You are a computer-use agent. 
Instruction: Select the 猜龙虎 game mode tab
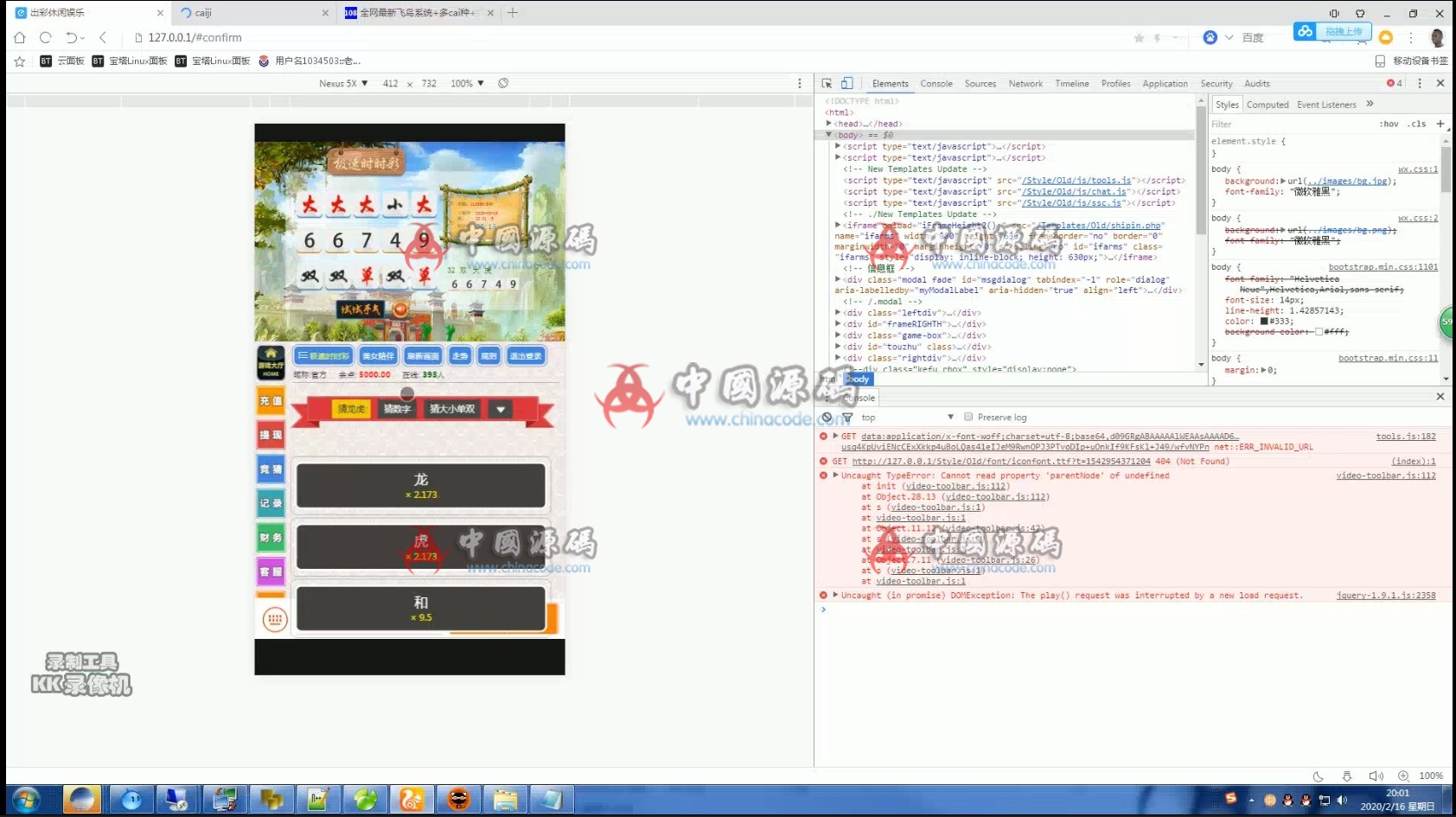351,409
